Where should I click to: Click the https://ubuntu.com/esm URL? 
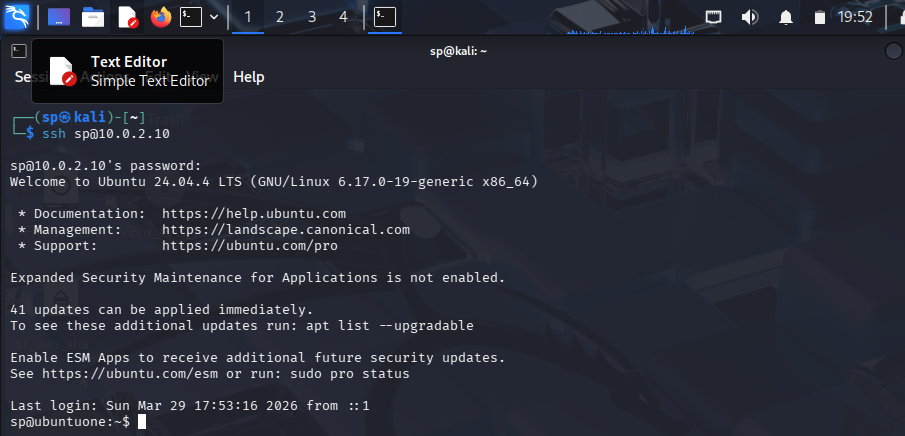(132, 374)
